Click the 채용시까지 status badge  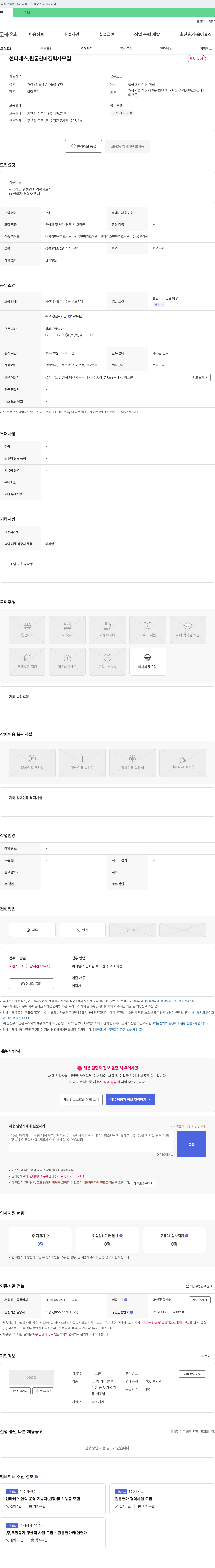(196, 59)
